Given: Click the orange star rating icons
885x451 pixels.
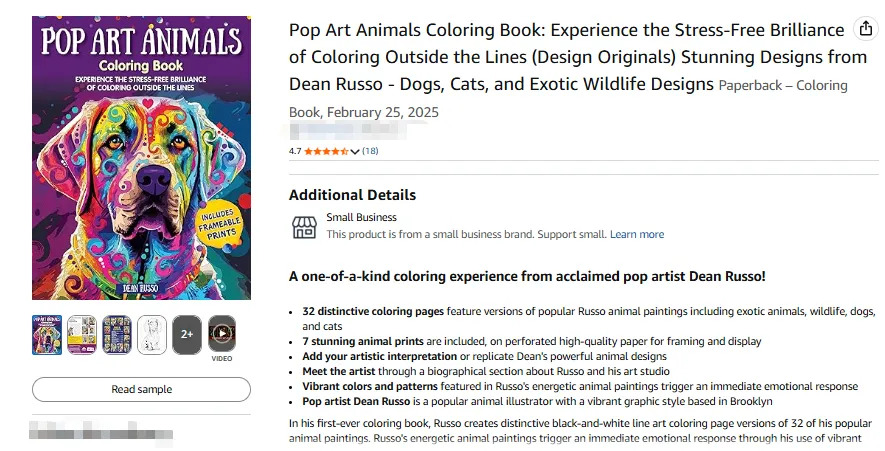Looking at the screenshot, I should (325, 151).
